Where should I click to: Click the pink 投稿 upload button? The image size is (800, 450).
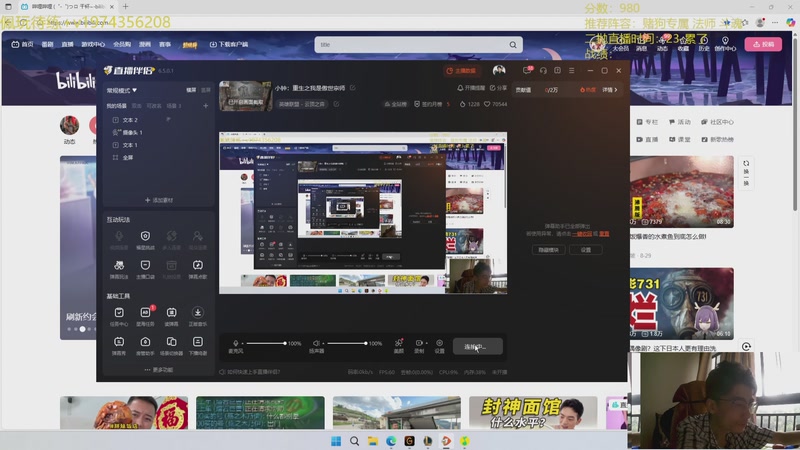pos(763,44)
